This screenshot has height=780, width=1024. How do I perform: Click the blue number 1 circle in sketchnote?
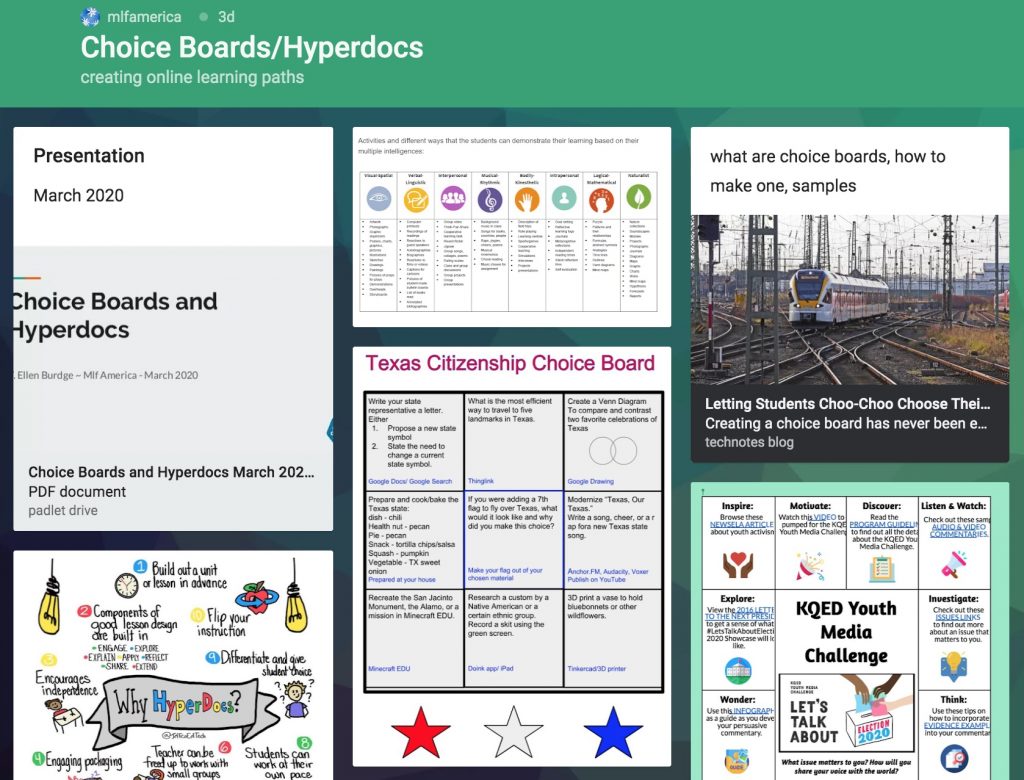click(x=140, y=566)
